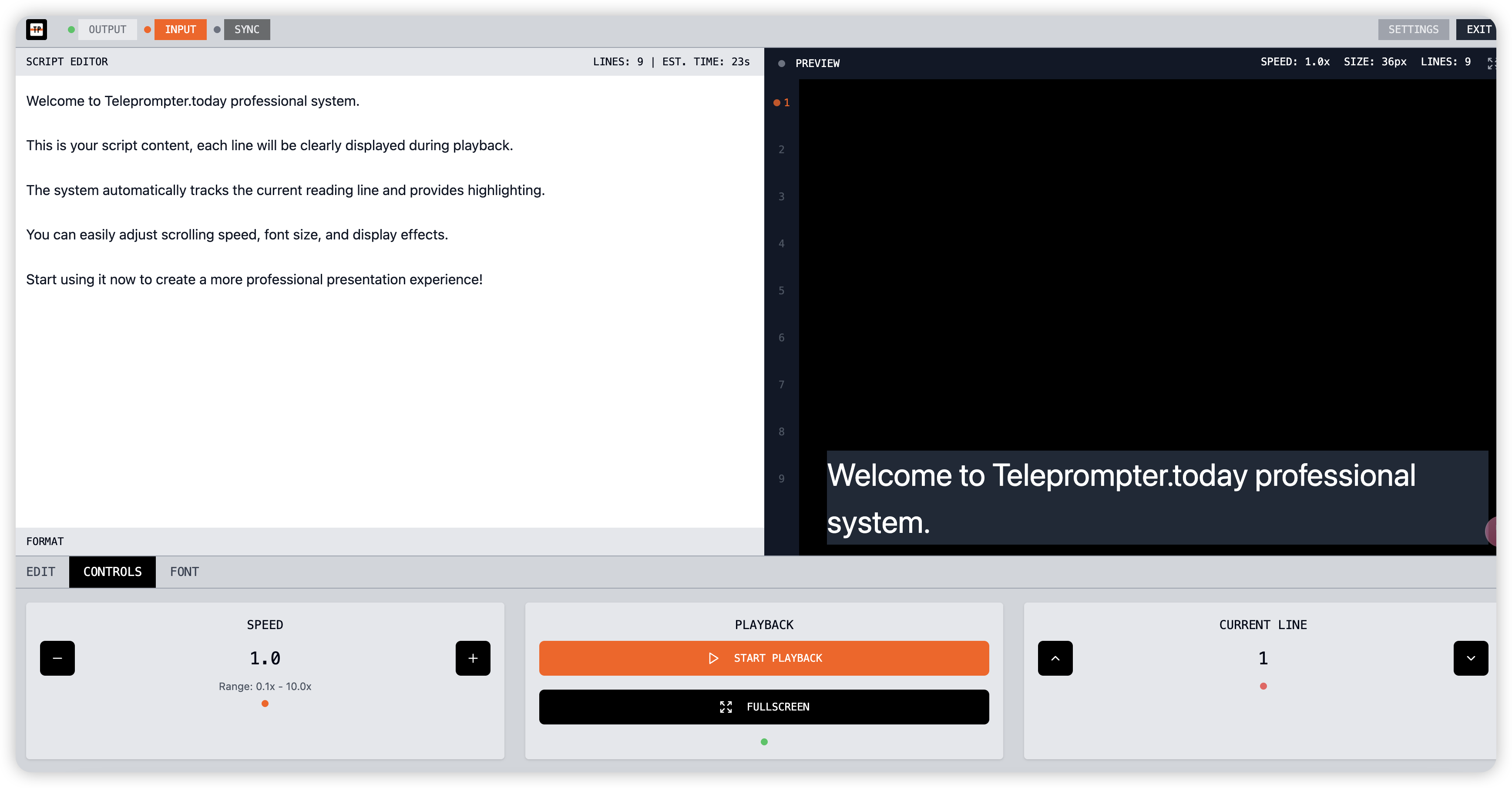Image resolution: width=1512 pixels, height=788 pixels.
Task: Click the highlighted 'Welcome to Teleprompter.today' preview line
Action: click(1157, 497)
